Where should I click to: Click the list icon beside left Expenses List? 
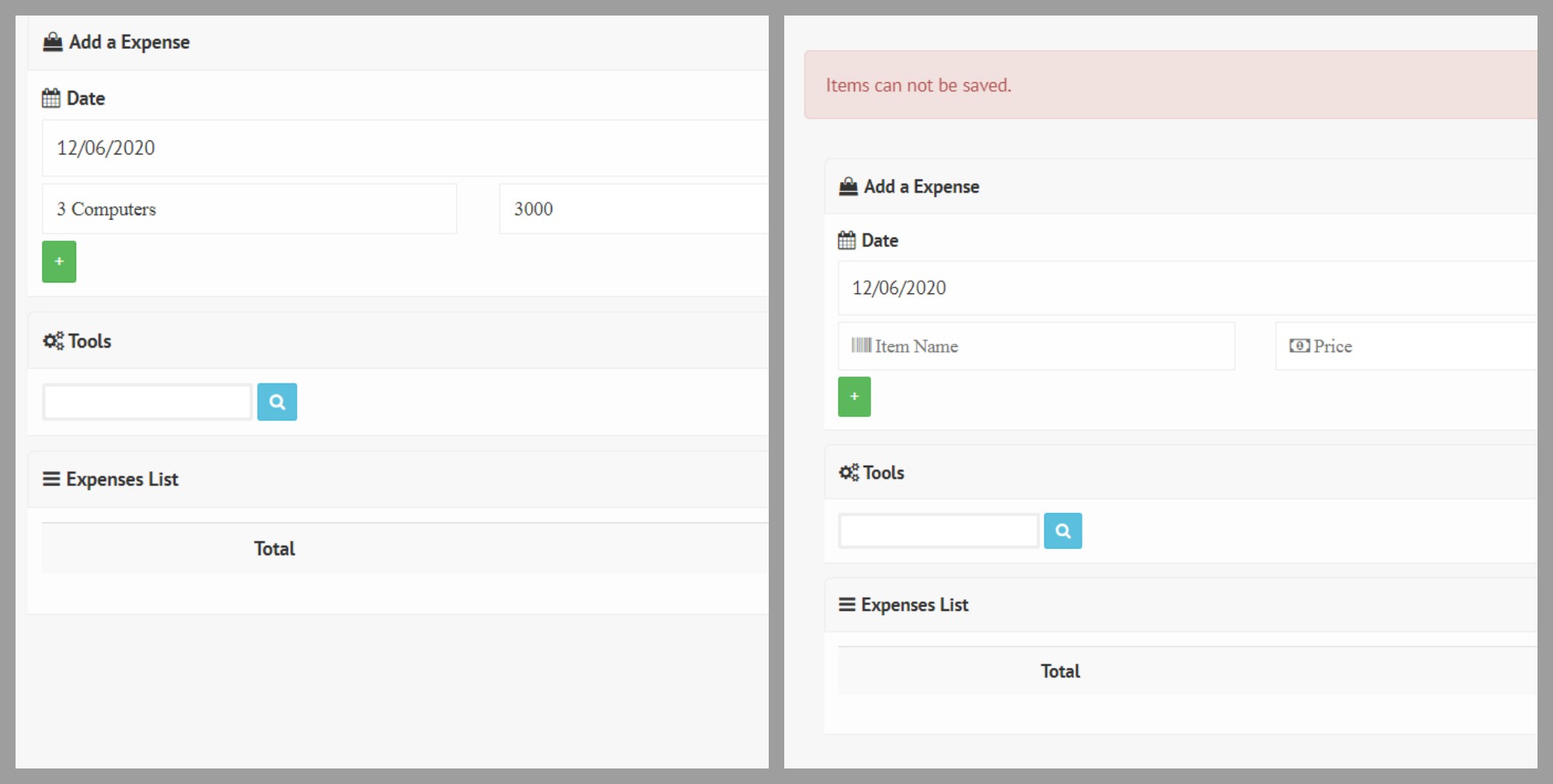tap(51, 479)
